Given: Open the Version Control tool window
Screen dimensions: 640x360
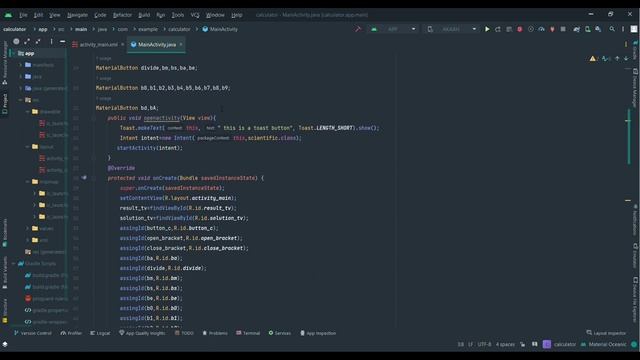Looking at the screenshot, I should pyautogui.click(x=33, y=333).
